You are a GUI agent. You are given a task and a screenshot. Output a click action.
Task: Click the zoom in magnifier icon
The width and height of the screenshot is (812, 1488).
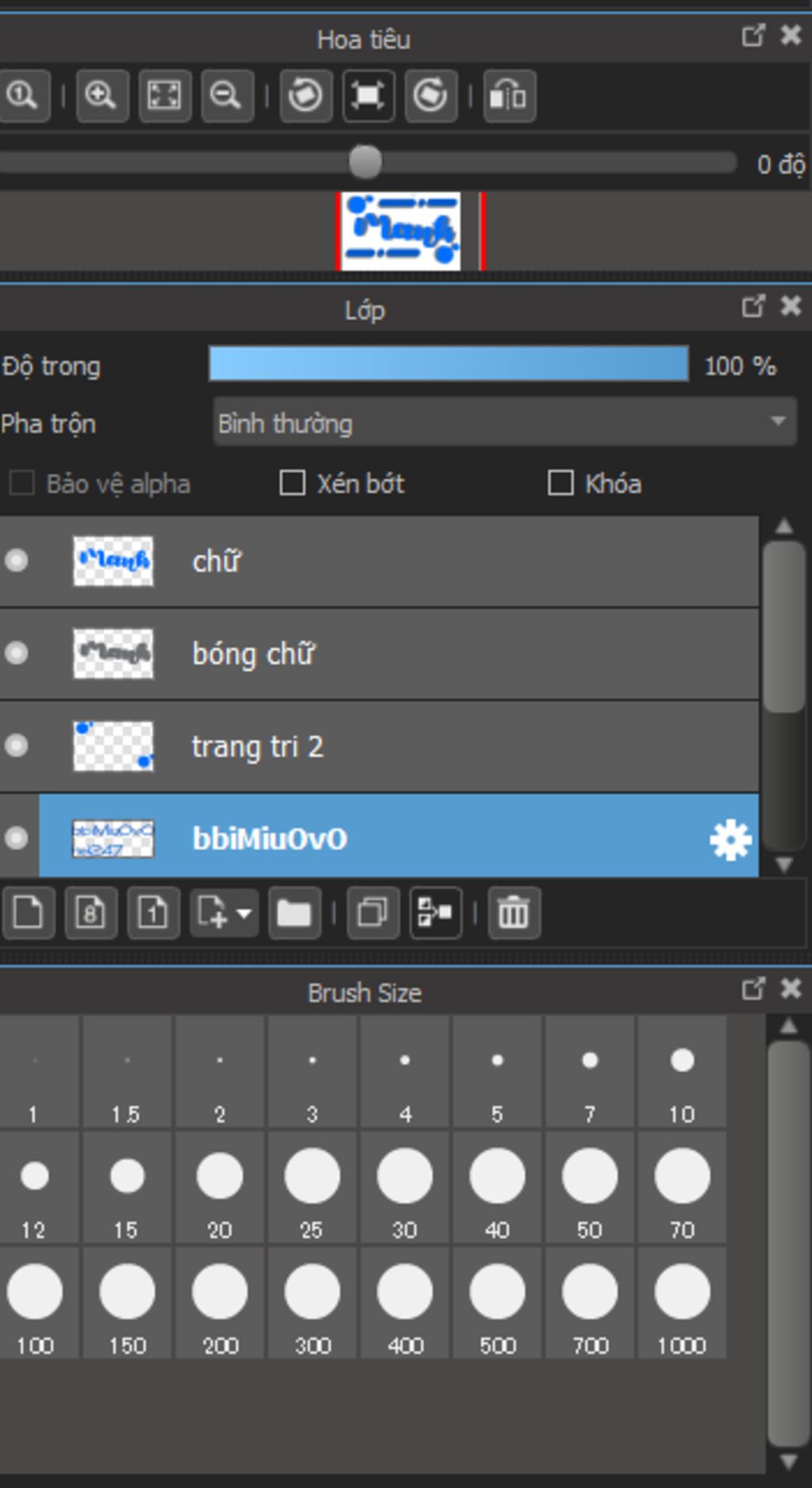point(102,96)
